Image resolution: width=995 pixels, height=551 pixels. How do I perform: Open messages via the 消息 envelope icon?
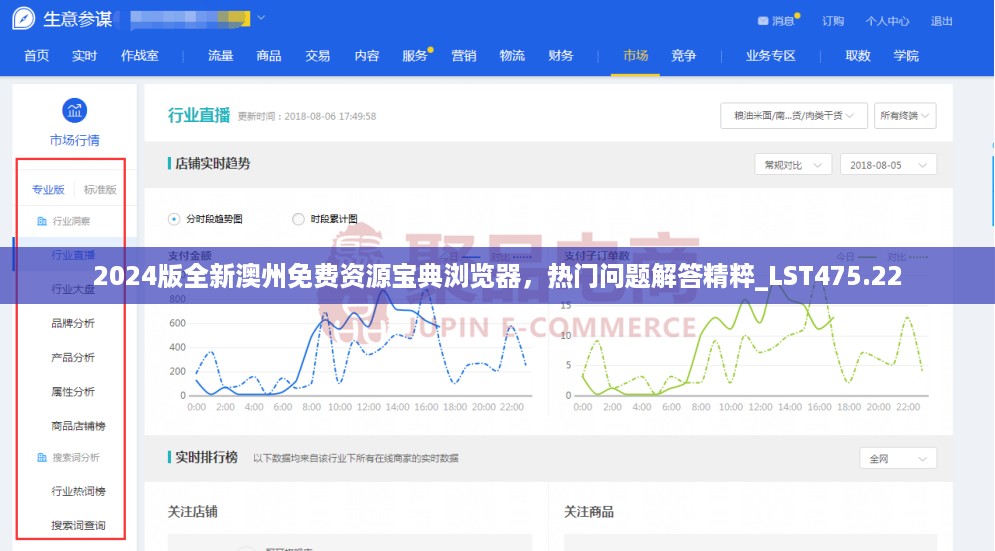click(763, 21)
